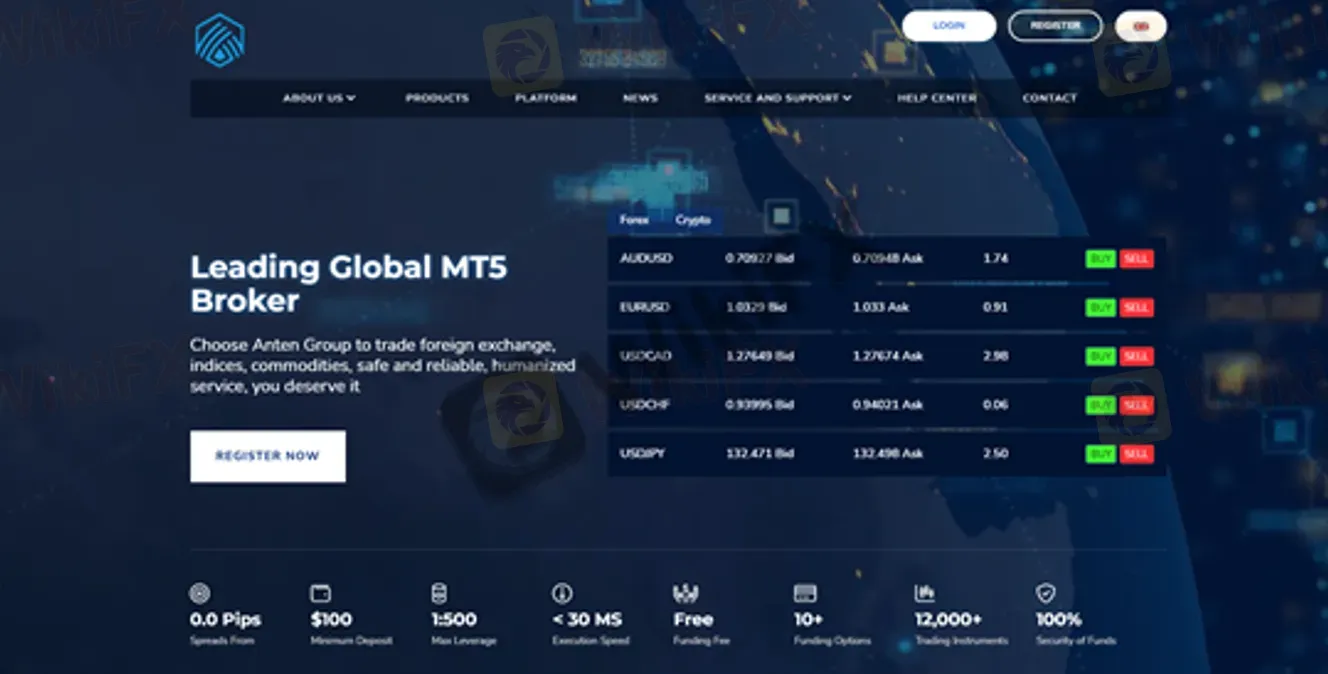The height and width of the screenshot is (674, 1328).
Task: Switch to the Crypto tab
Action: coord(693,220)
